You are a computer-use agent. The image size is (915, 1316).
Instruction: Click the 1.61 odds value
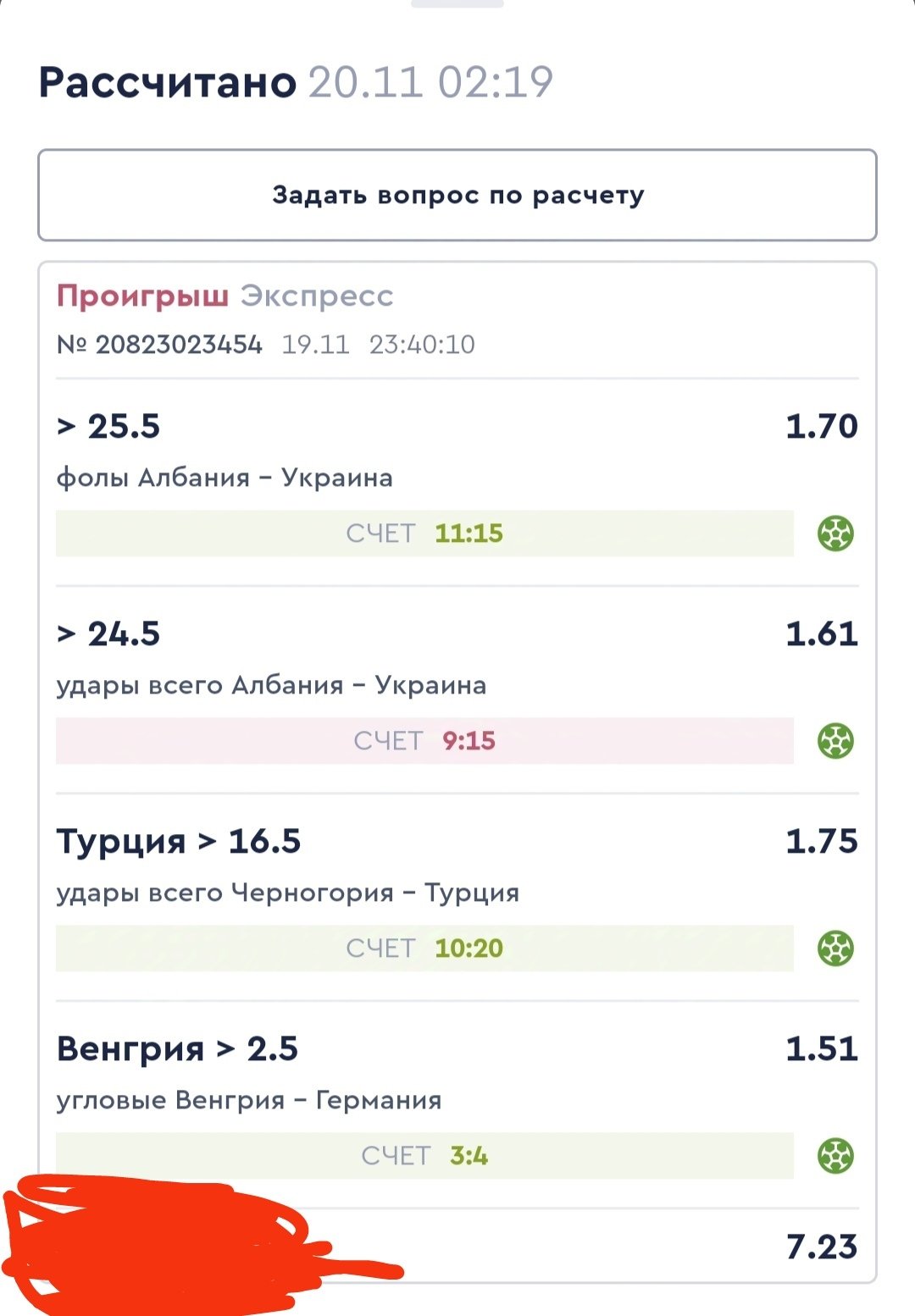[821, 633]
